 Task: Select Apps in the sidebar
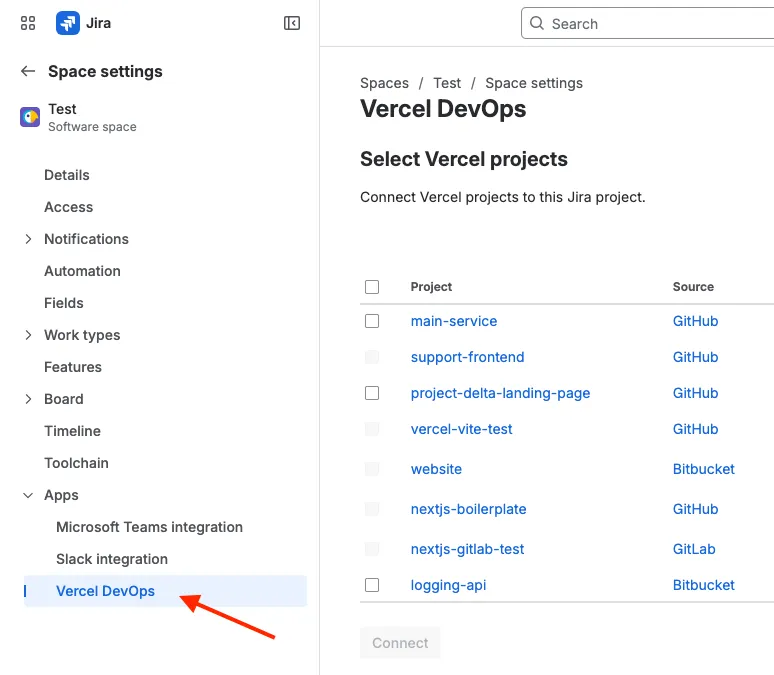pyautogui.click(x=61, y=495)
